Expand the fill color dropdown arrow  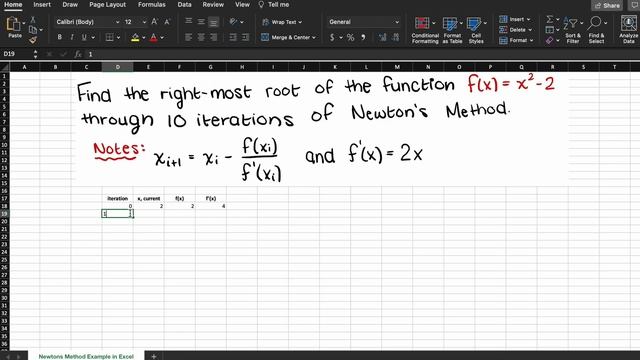pyautogui.click(x=144, y=38)
